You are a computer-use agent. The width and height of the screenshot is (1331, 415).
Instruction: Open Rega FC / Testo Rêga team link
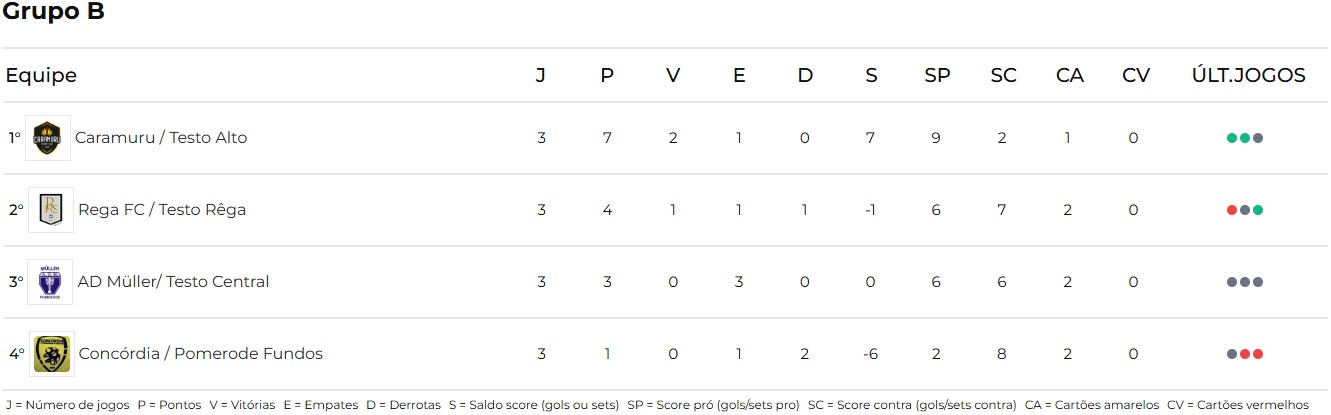click(x=162, y=210)
